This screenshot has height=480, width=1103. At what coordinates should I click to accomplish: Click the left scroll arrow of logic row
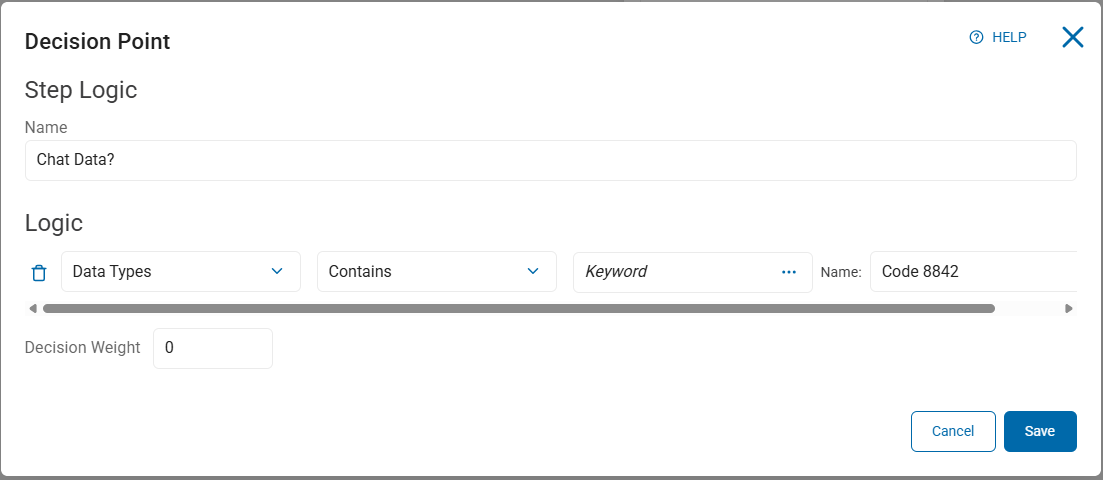(33, 309)
